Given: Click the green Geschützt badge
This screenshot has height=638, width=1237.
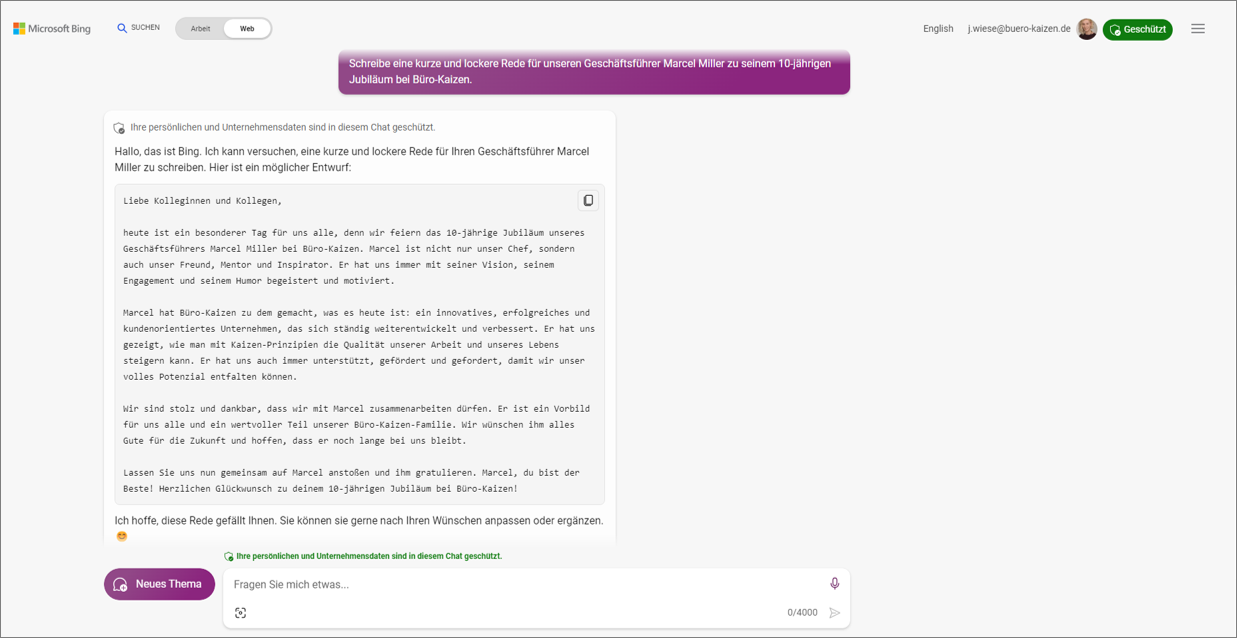Looking at the screenshot, I should tap(1137, 29).
